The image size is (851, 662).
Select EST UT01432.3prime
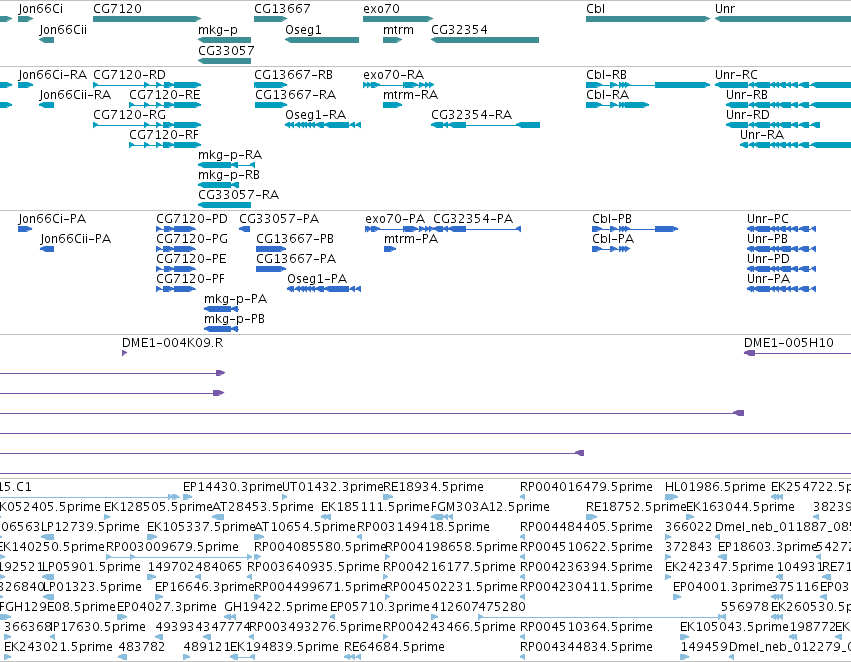pos(333,487)
